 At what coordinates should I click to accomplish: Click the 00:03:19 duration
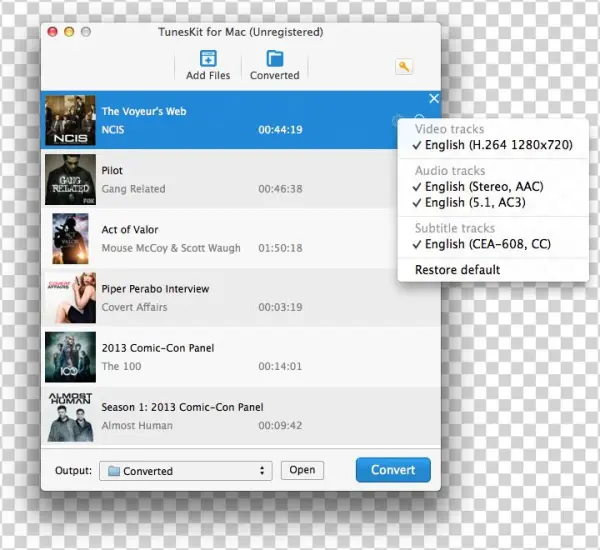click(280, 307)
